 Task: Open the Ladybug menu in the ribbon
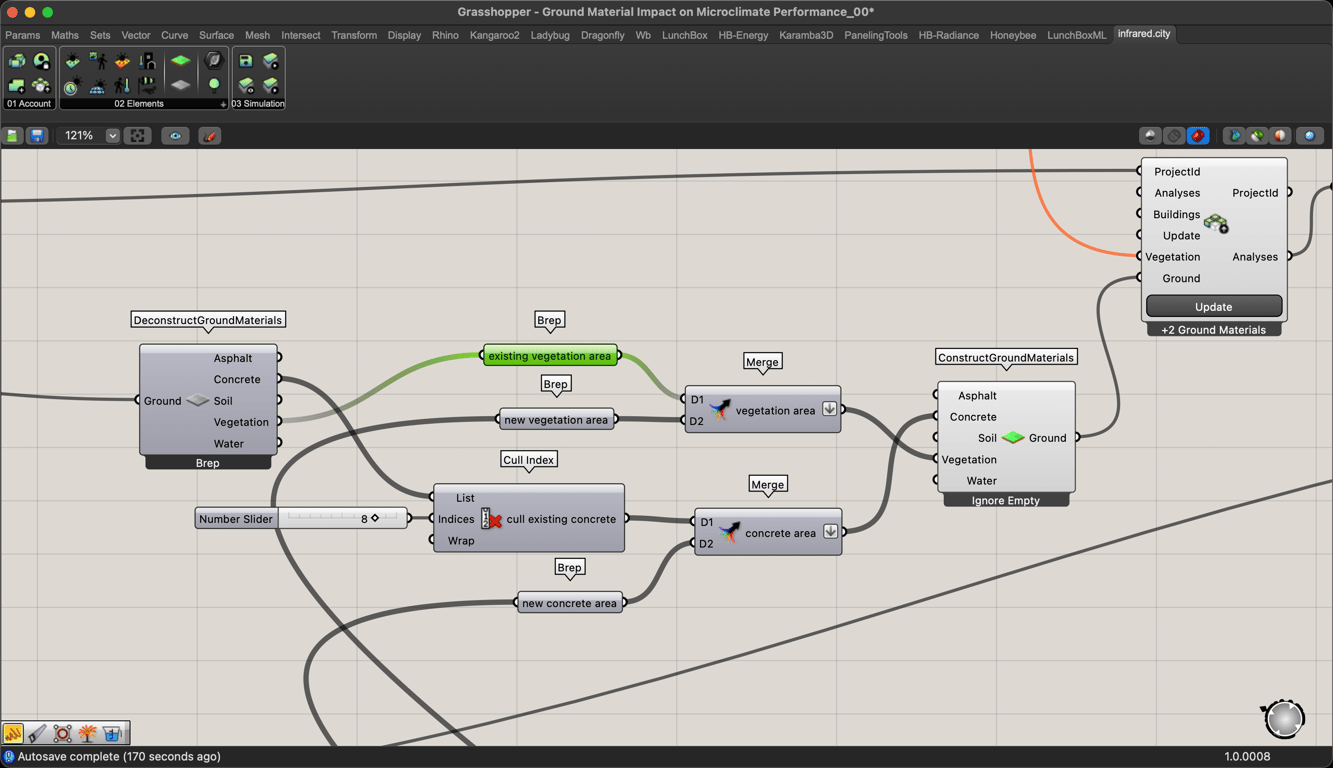tap(550, 33)
